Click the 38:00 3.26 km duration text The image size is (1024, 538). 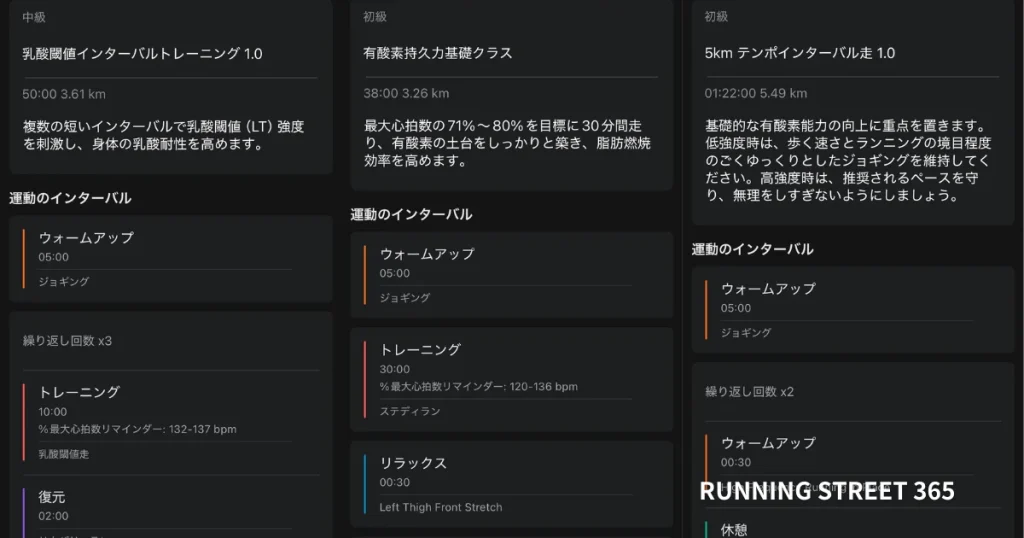[406, 94]
